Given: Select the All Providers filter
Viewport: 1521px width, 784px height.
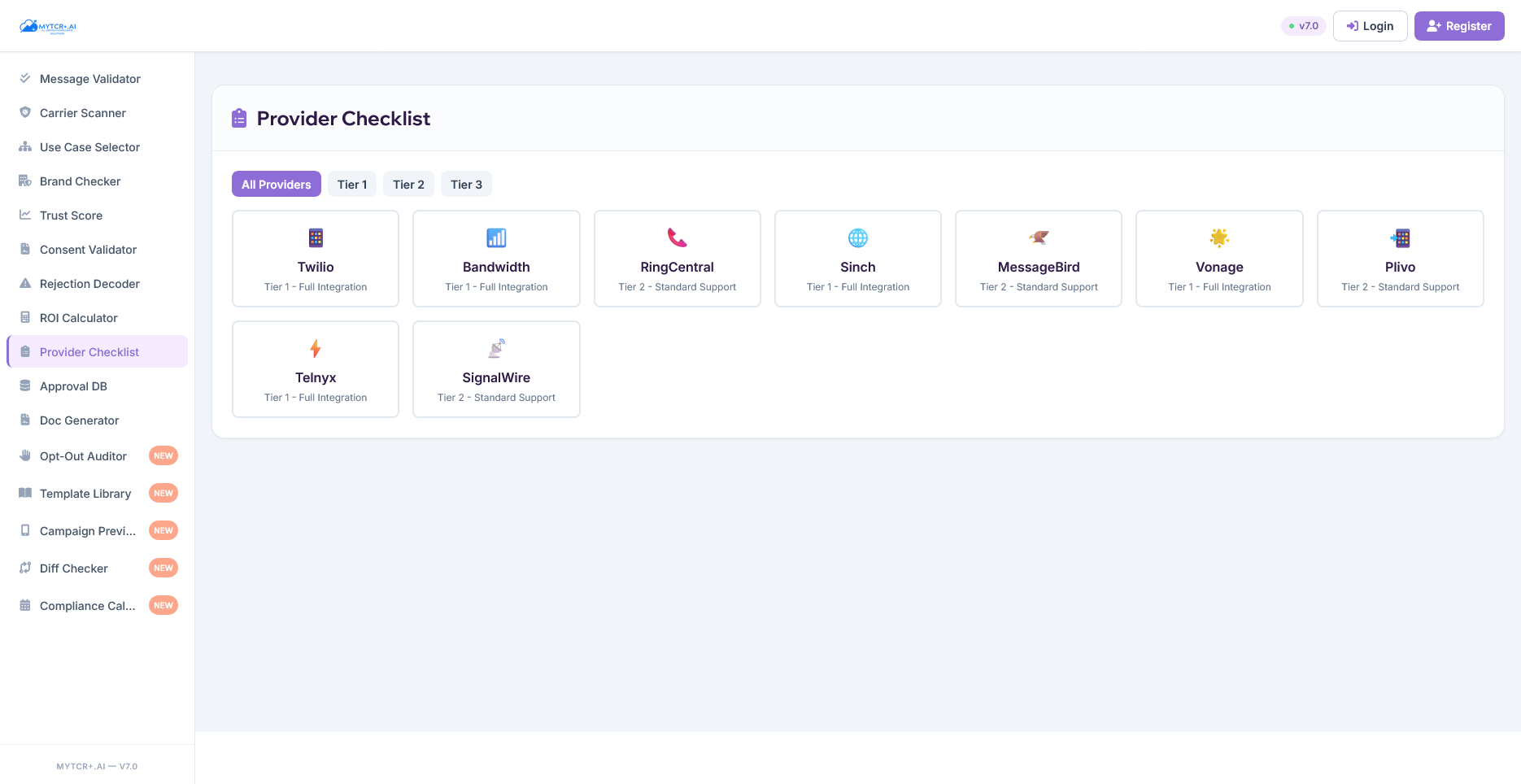Looking at the screenshot, I should [276, 185].
